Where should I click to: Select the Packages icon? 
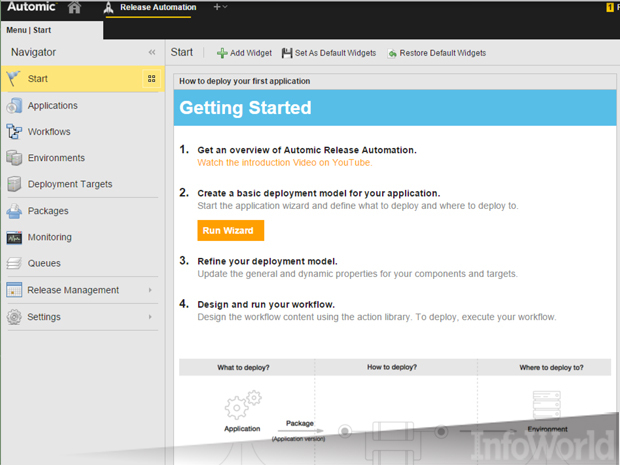click(x=14, y=211)
